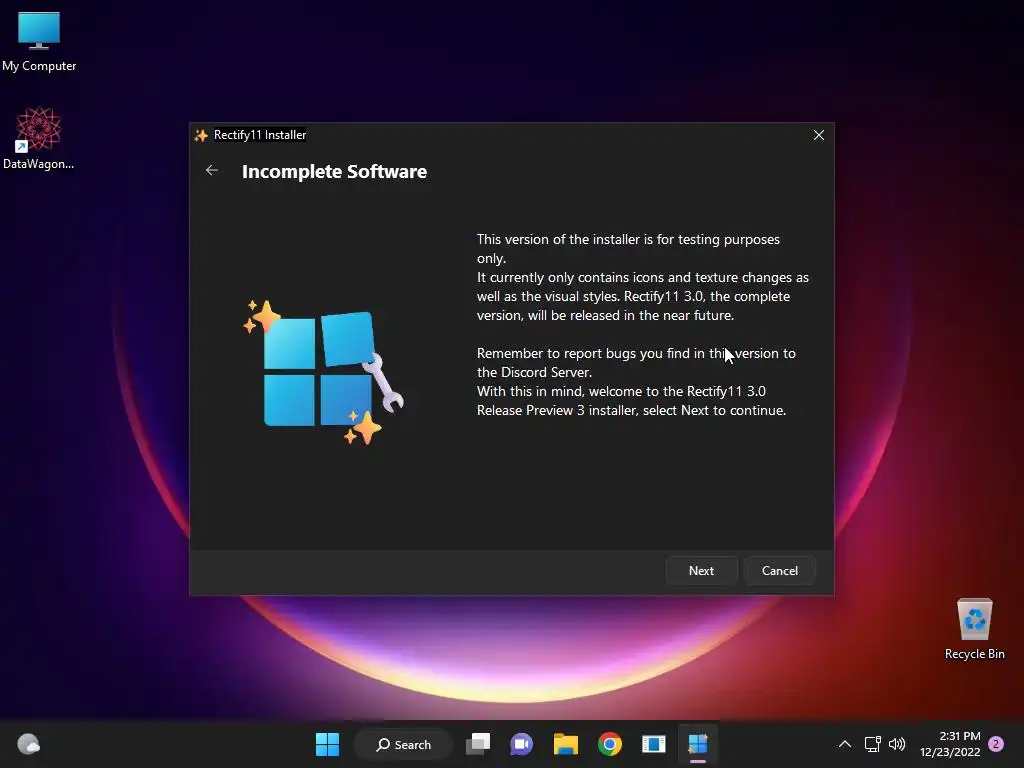Open the weather widget on the taskbar
1024x768 pixels.
(x=28, y=744)
